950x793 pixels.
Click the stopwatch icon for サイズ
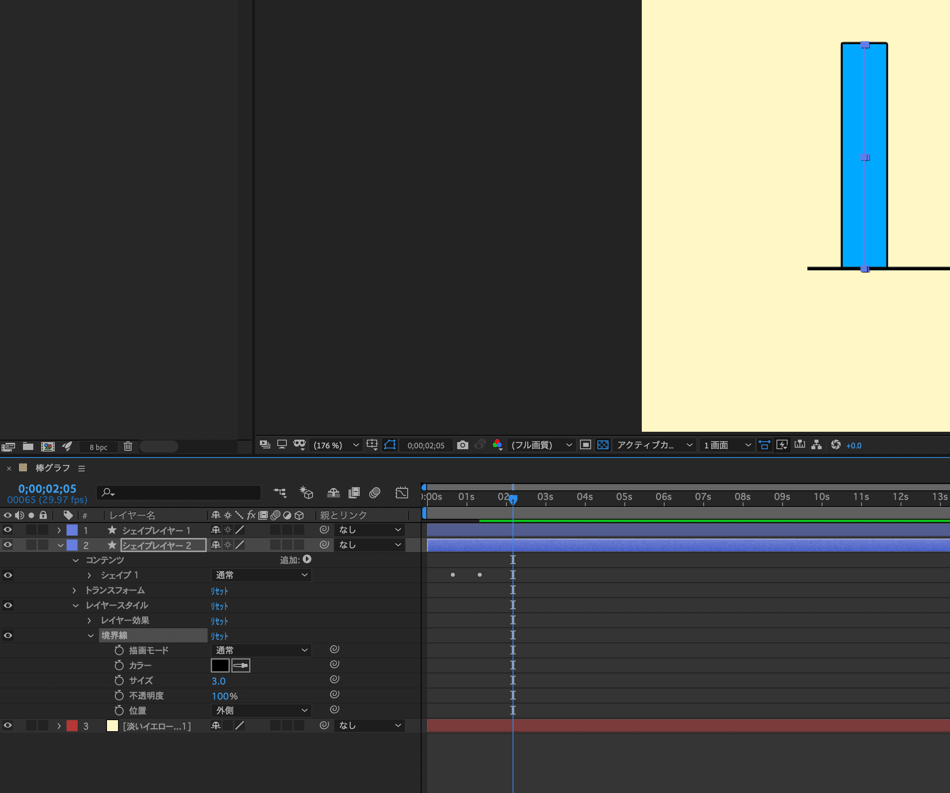pyautogui.click(x=119, y=681)
